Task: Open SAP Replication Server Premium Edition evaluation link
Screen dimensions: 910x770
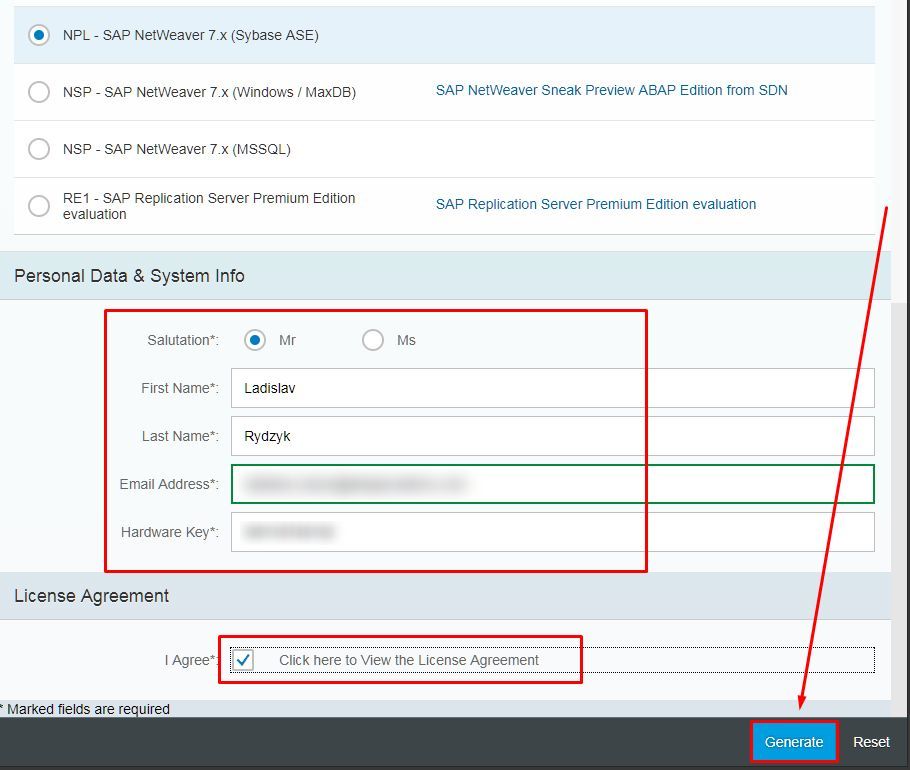Action: (595, 204)
